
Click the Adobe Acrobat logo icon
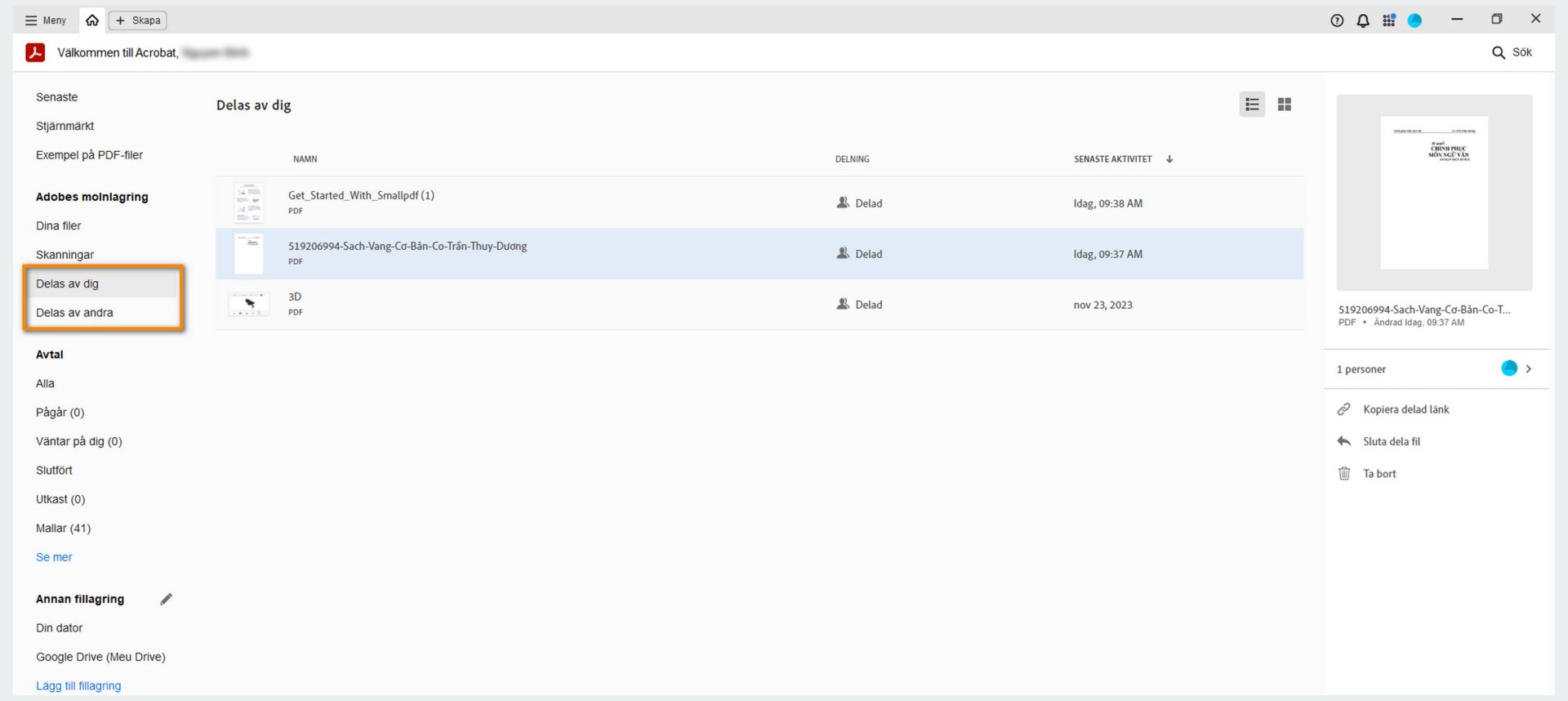click(35, 52)
